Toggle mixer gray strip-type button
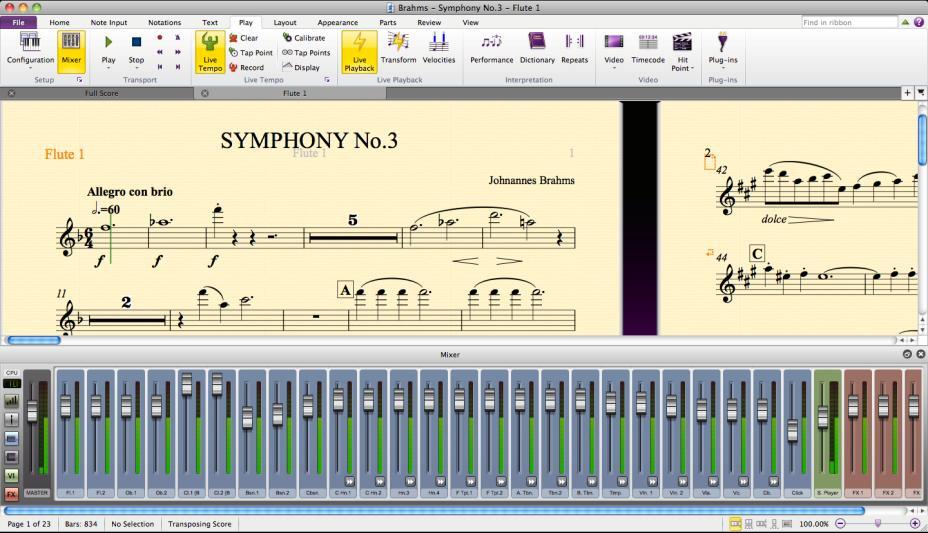Screen dimensions: 928x533 pyautogui.click(x=11, y=457)
